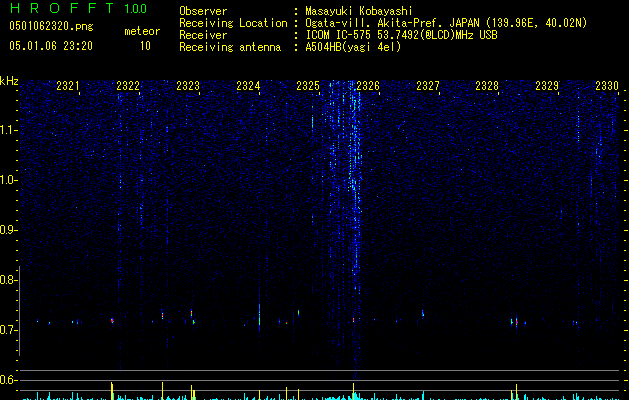
Task: Click the 1.1 kHz frequency axis label
Action: (x=9, y=130)
